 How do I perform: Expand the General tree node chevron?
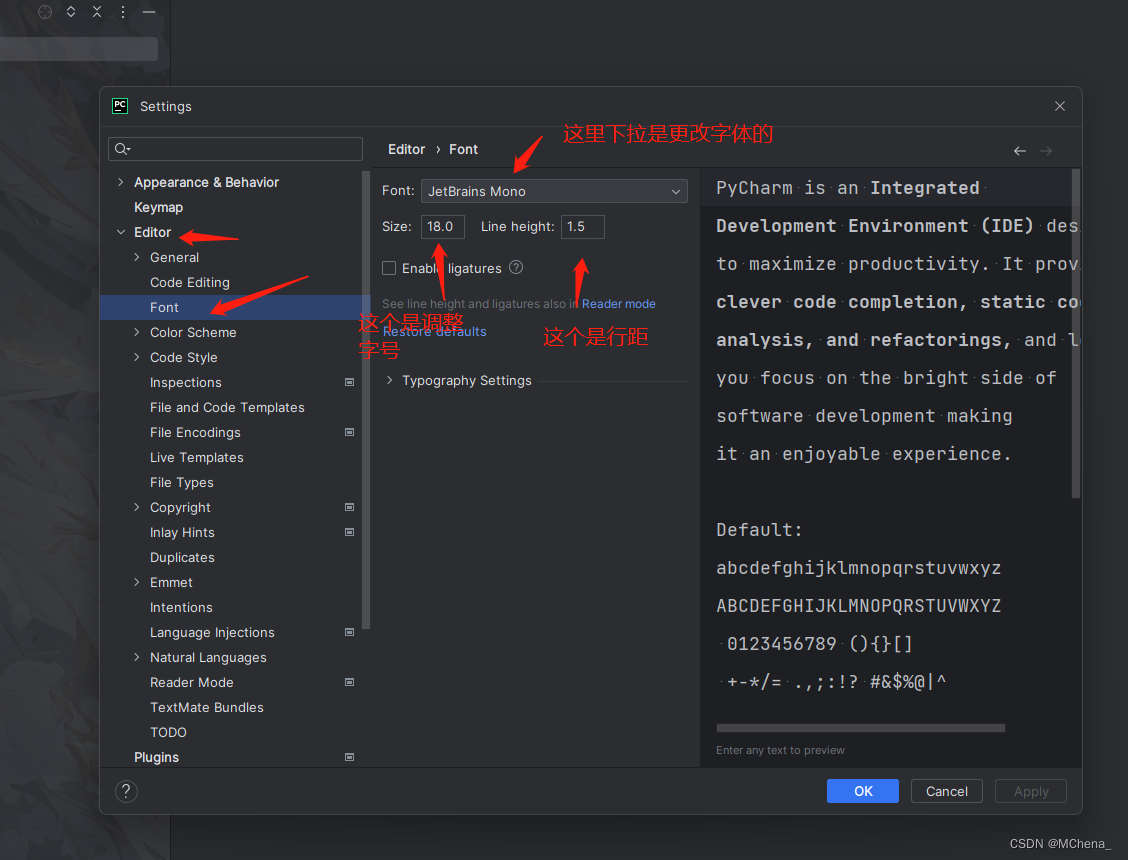pos(137,257)
